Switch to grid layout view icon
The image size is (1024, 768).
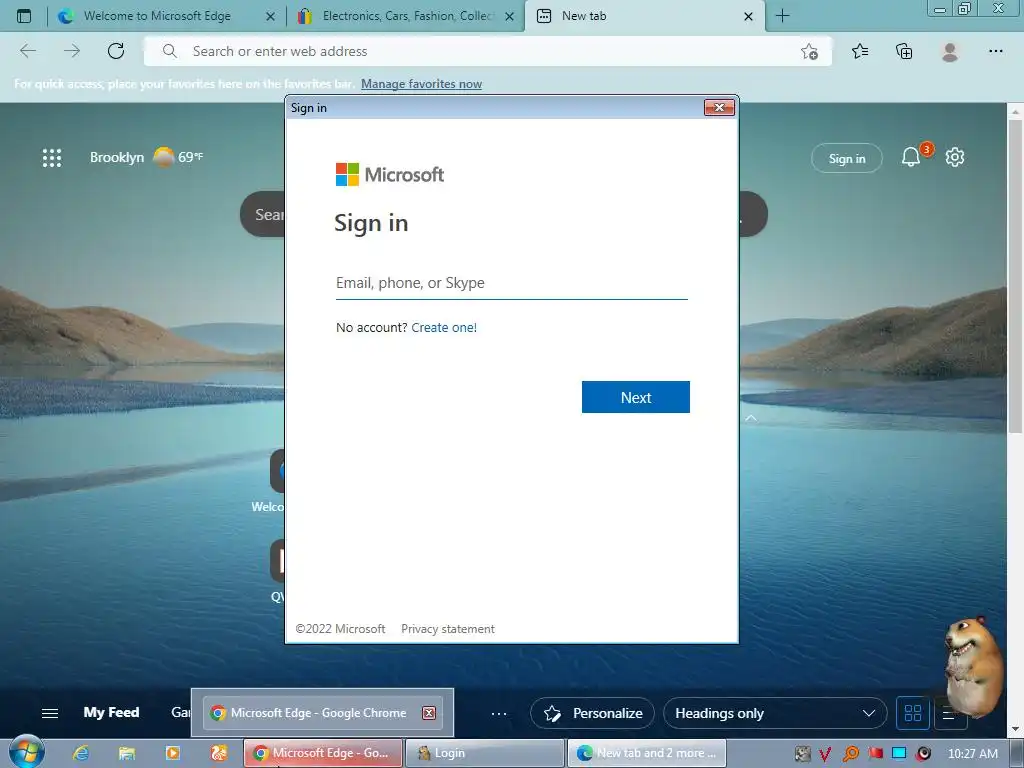(912, 713)
